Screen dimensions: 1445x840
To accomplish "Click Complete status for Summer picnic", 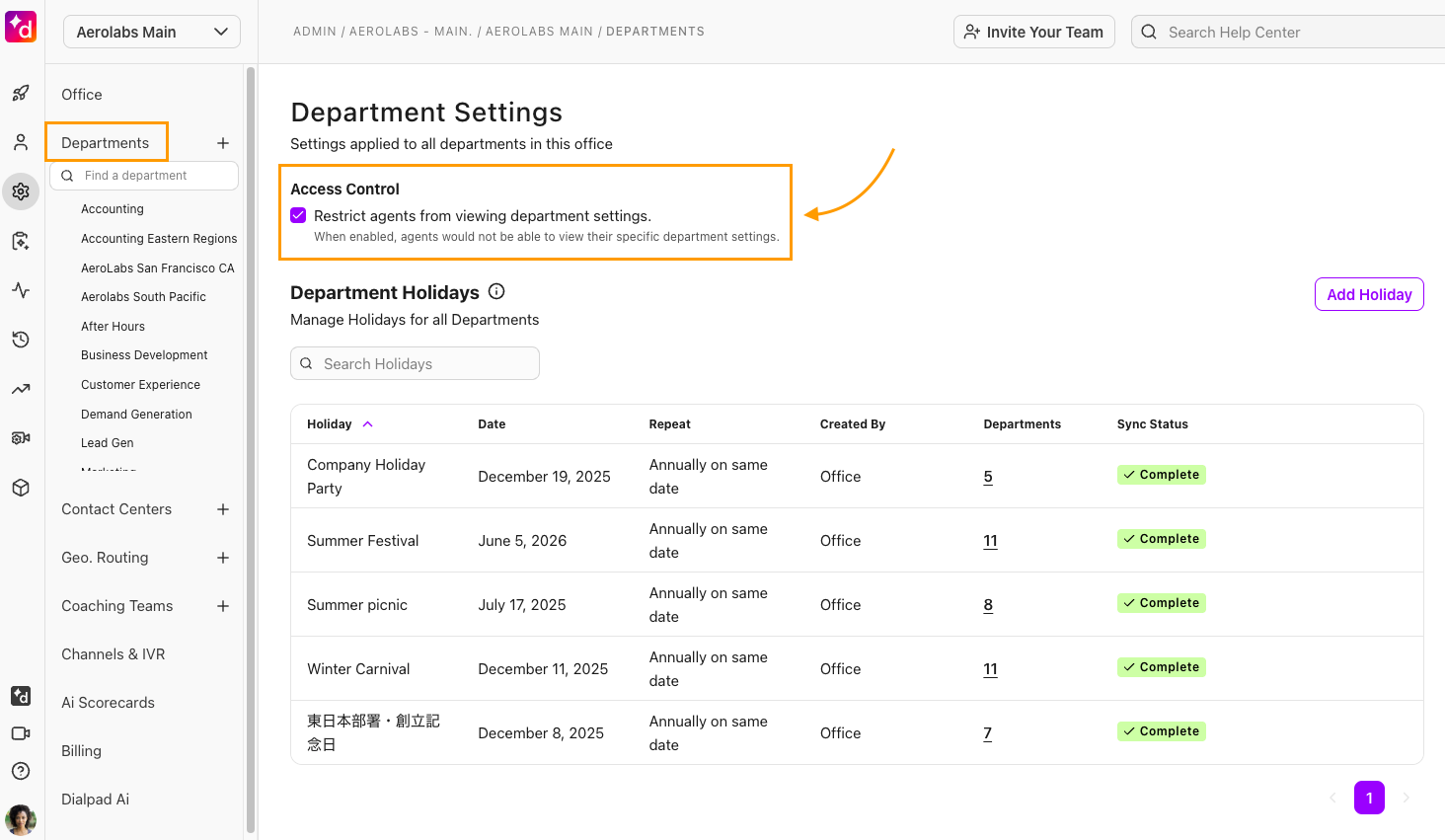I will [x=1162, y=603].
